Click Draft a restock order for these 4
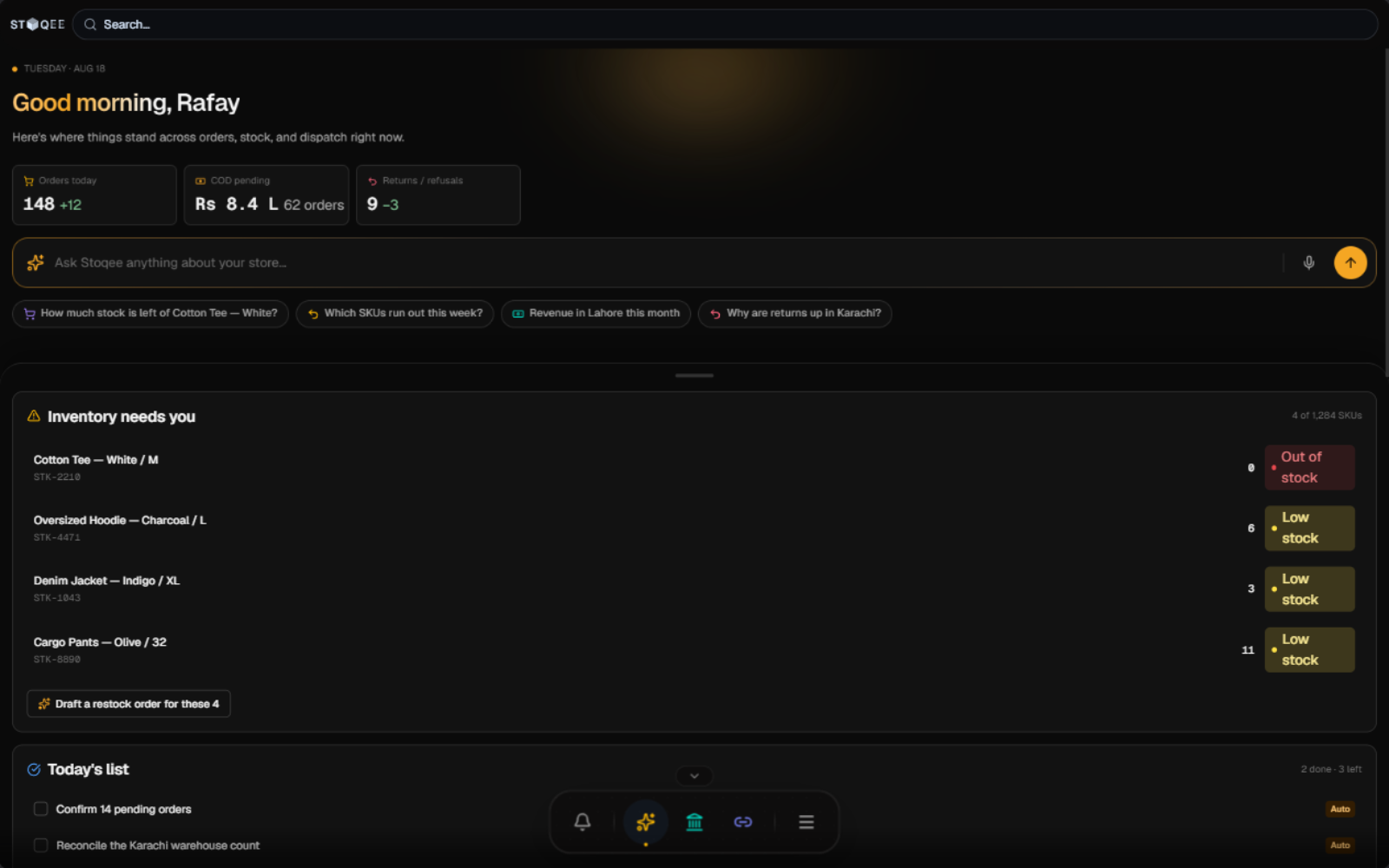The image size is (1389, 868). (128, 704)
